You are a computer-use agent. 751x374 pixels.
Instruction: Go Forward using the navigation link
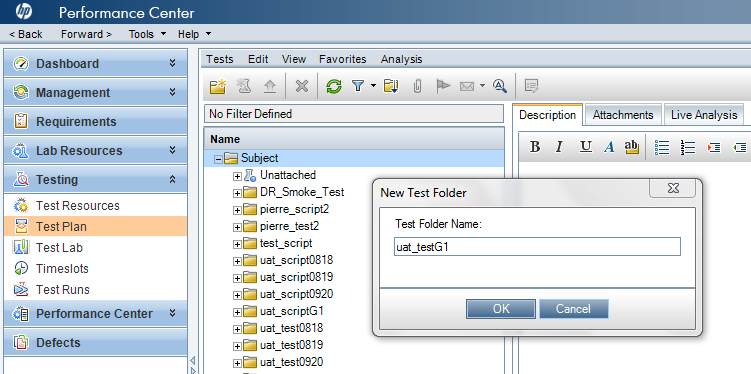tap(86, 34)
